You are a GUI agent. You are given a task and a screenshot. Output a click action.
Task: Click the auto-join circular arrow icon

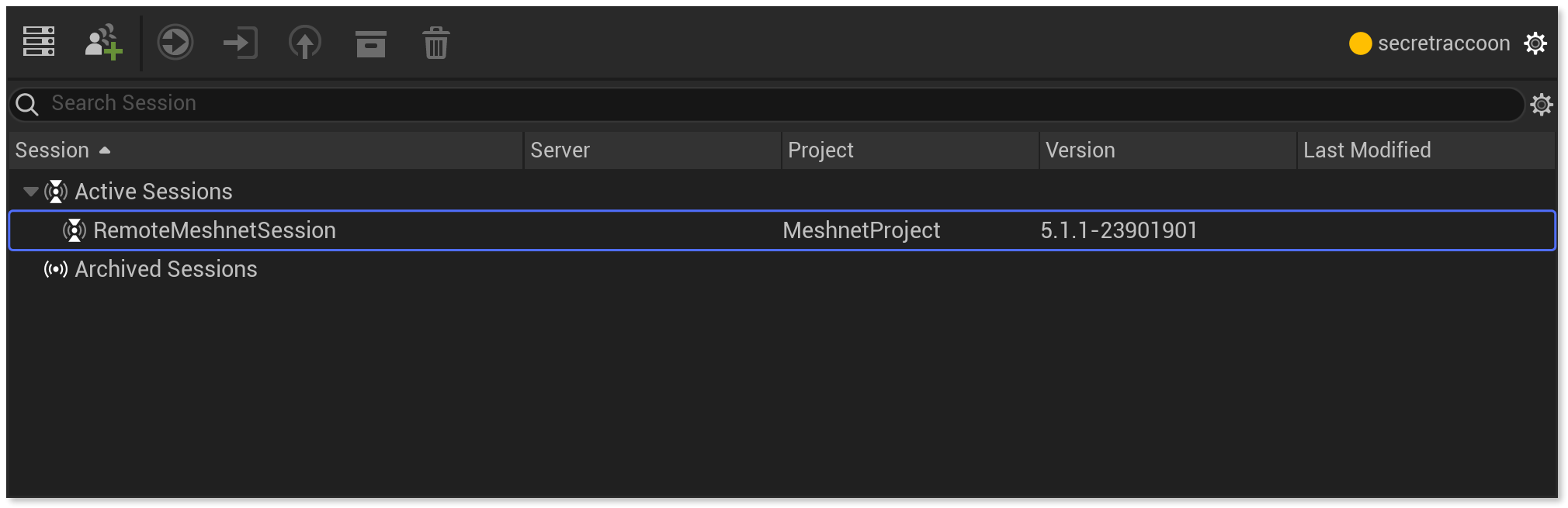click(175, 43)
